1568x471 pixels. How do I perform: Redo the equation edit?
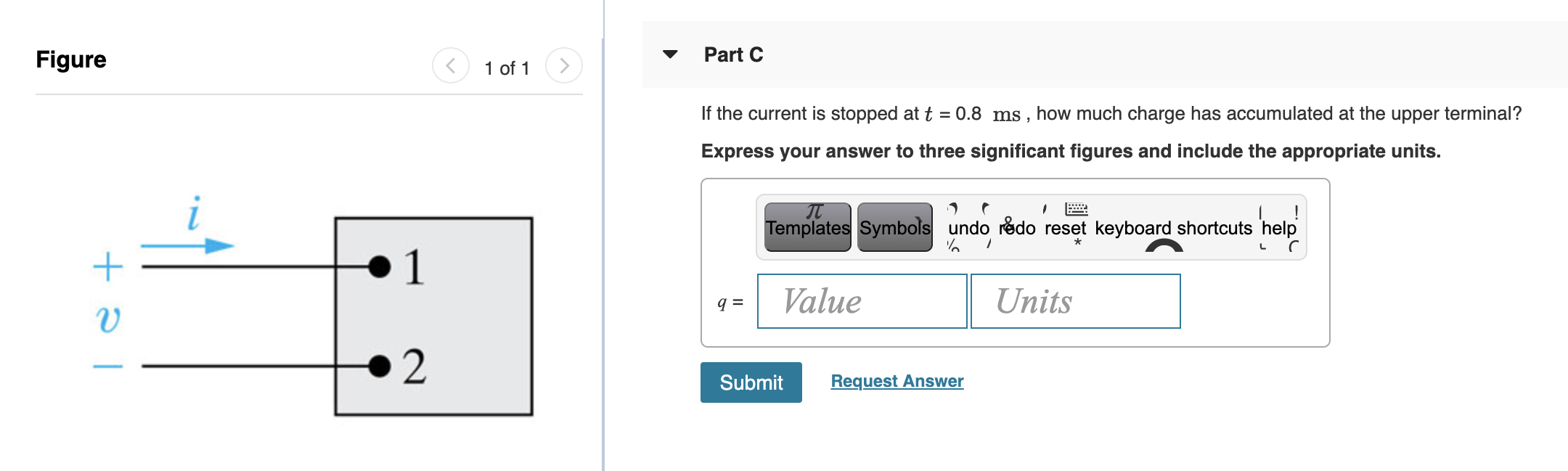(1018, 228)
